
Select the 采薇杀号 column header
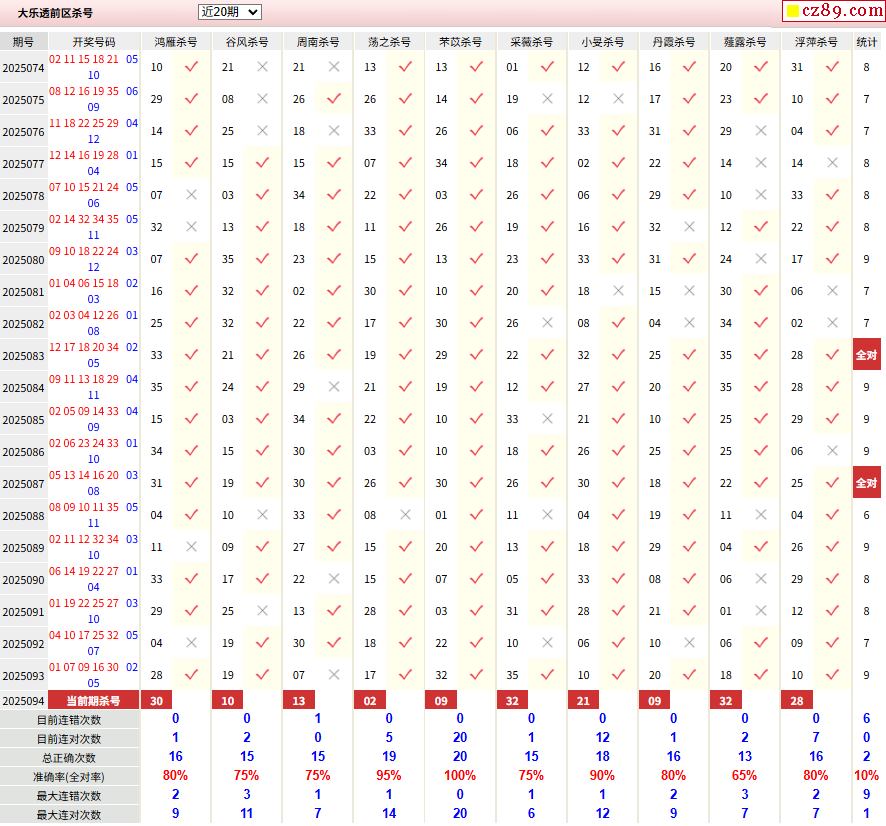click(x=532, y=42)
